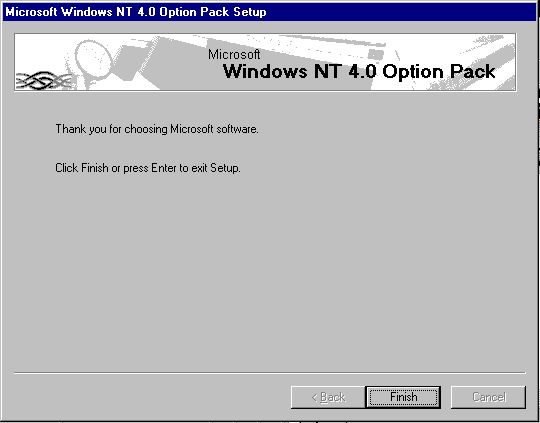Click the Option Pack Setup title bar
Image resolution: width=540 pixels, height=423 pixels.
[270, 12]
